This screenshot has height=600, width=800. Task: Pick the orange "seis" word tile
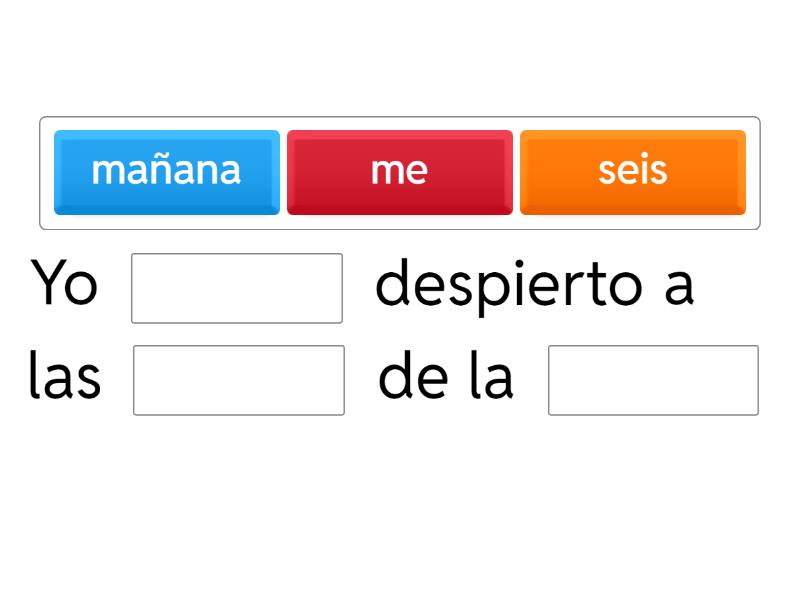(x=632, y=171)
